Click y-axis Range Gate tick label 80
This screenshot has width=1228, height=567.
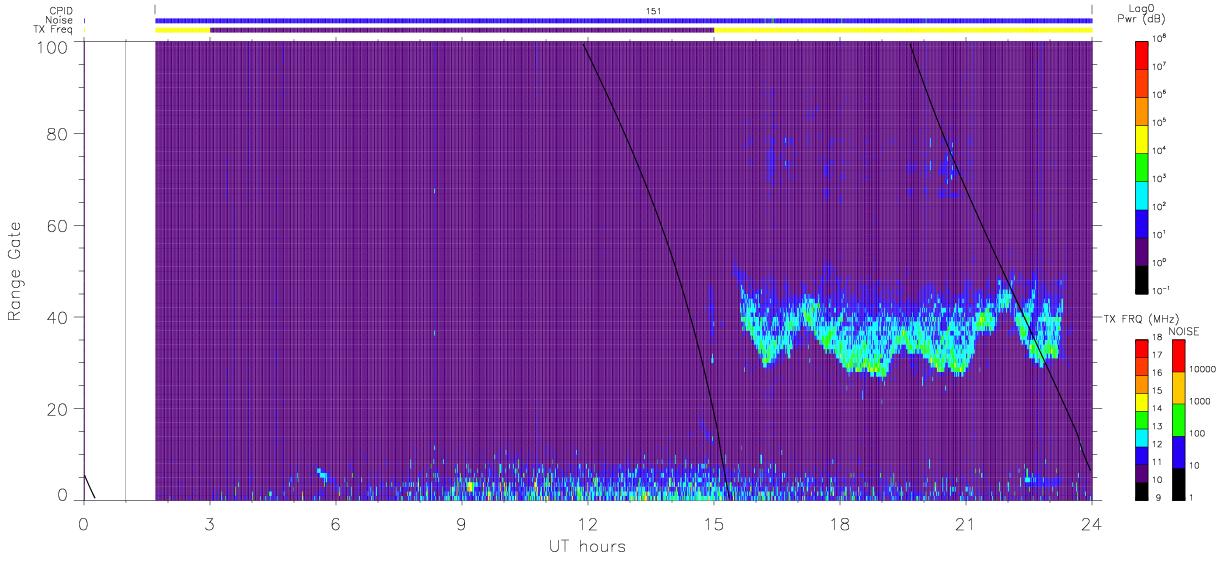point(58,133)
